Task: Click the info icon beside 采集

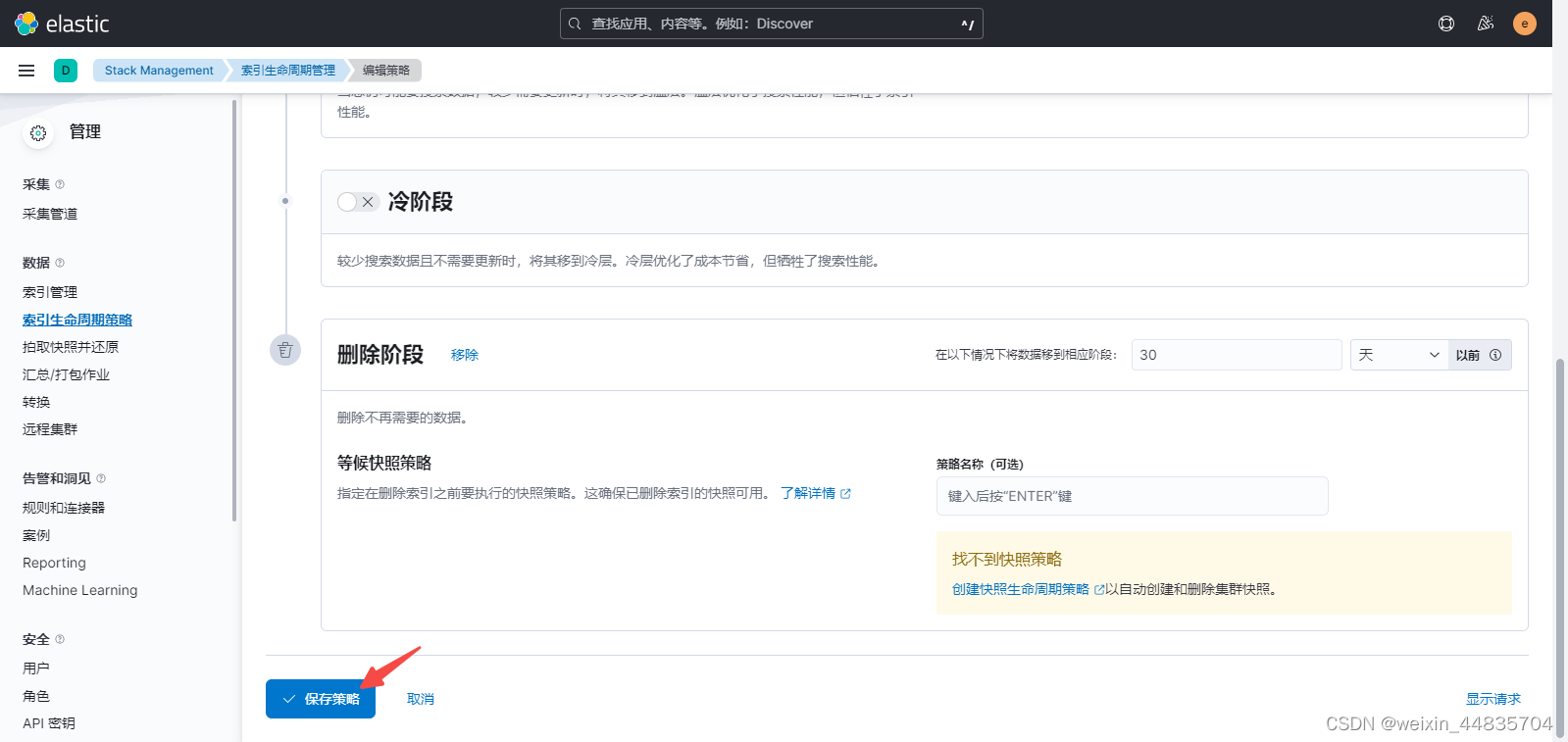Action: pyautogui.click(x=60, y=184)
